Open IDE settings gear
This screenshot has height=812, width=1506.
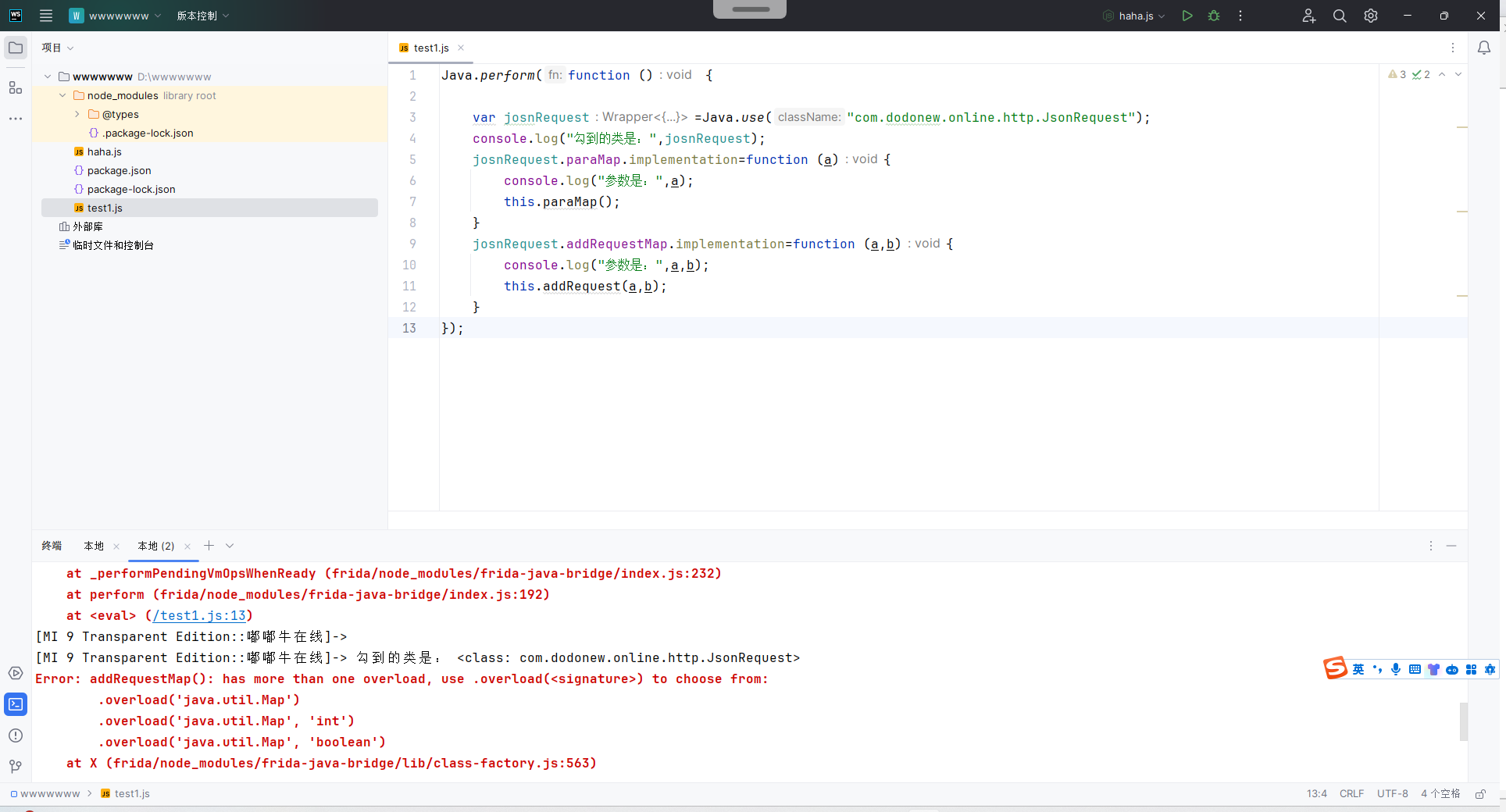tap(1371, 16)
